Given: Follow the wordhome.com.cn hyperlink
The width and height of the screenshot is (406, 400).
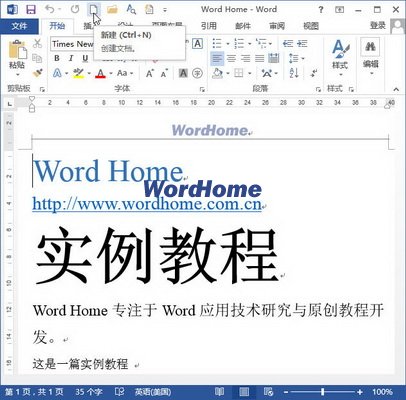Looking at the screenshot, I should pyautogui.click(x=147, y=203).
